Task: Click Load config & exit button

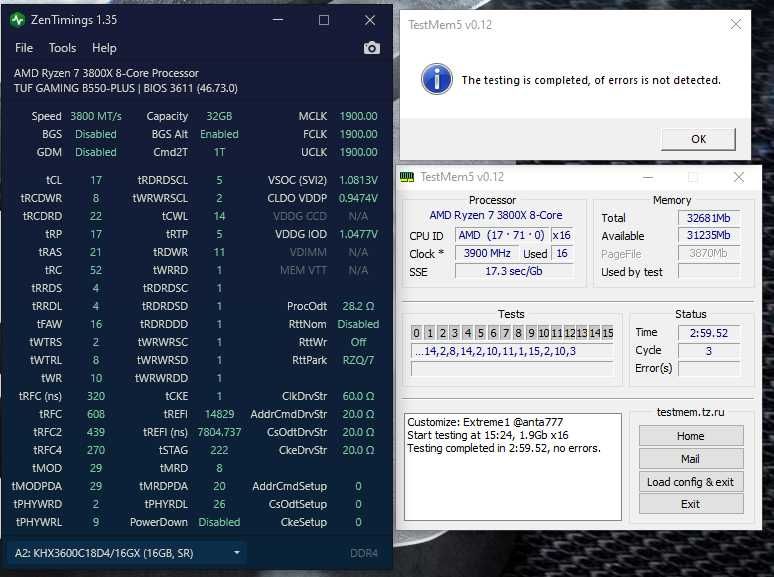Action: pyautogui.click(x=691, y=482)
